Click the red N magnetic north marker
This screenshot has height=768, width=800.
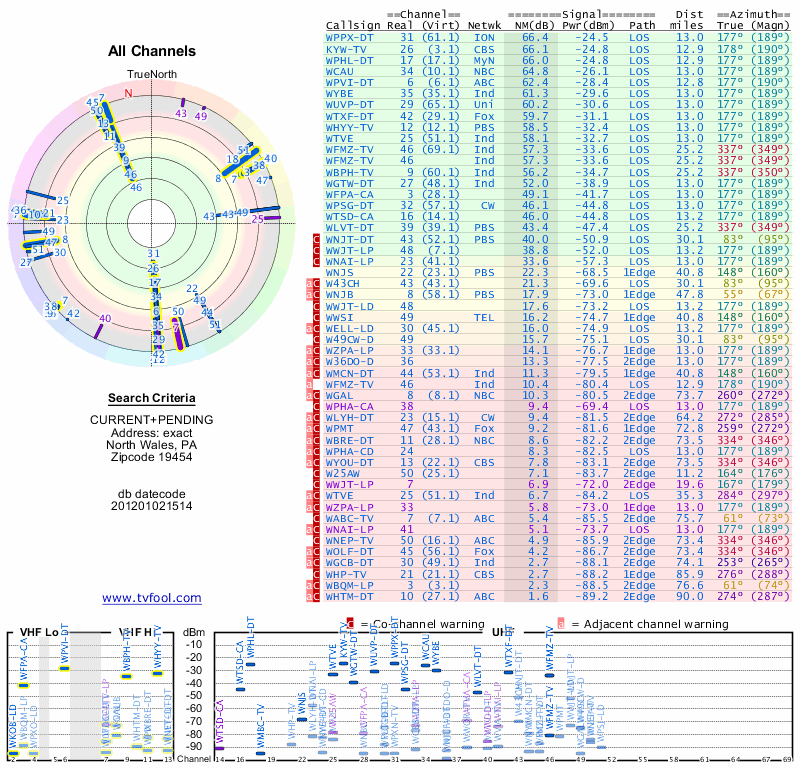tap(127, 94)
